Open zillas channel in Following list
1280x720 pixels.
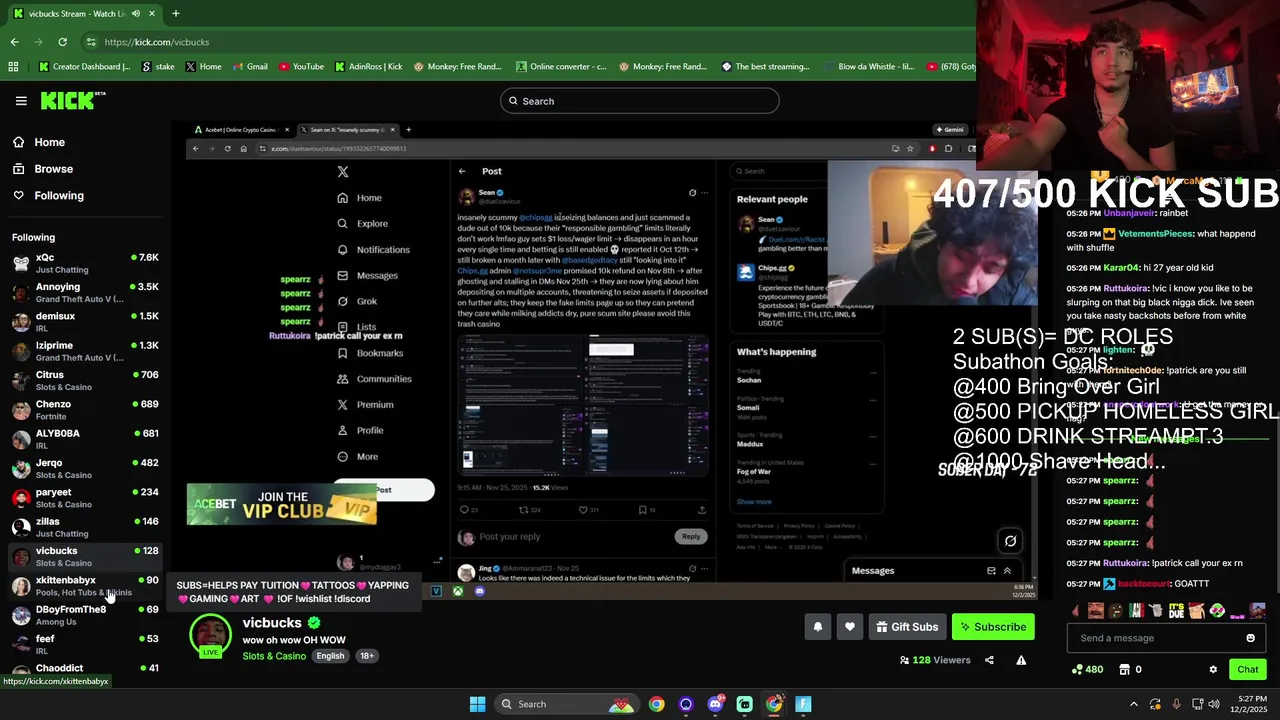point(85,527)
